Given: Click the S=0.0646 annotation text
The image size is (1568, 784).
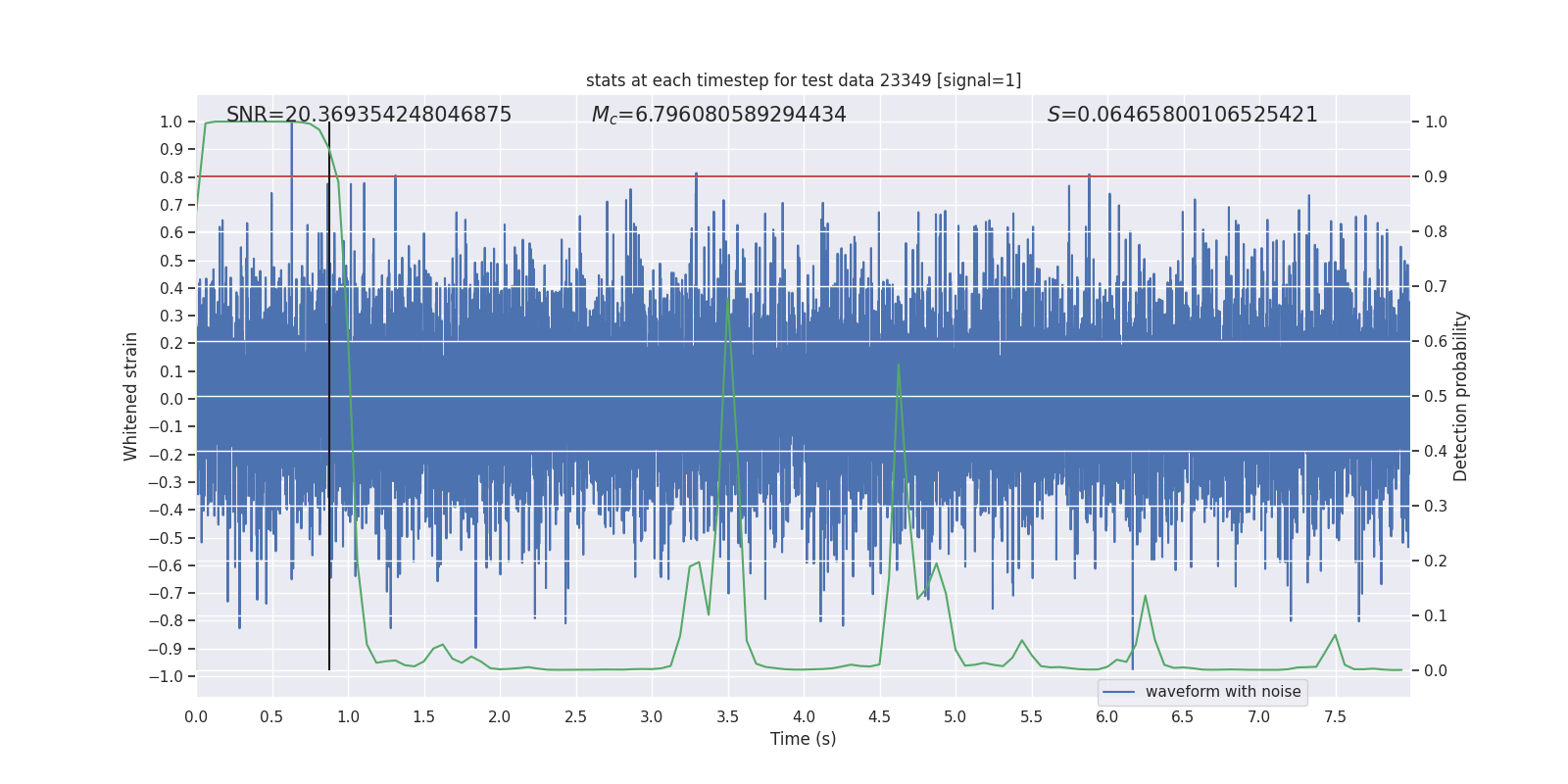Looking at the screenshot, I should (1182, 115).
